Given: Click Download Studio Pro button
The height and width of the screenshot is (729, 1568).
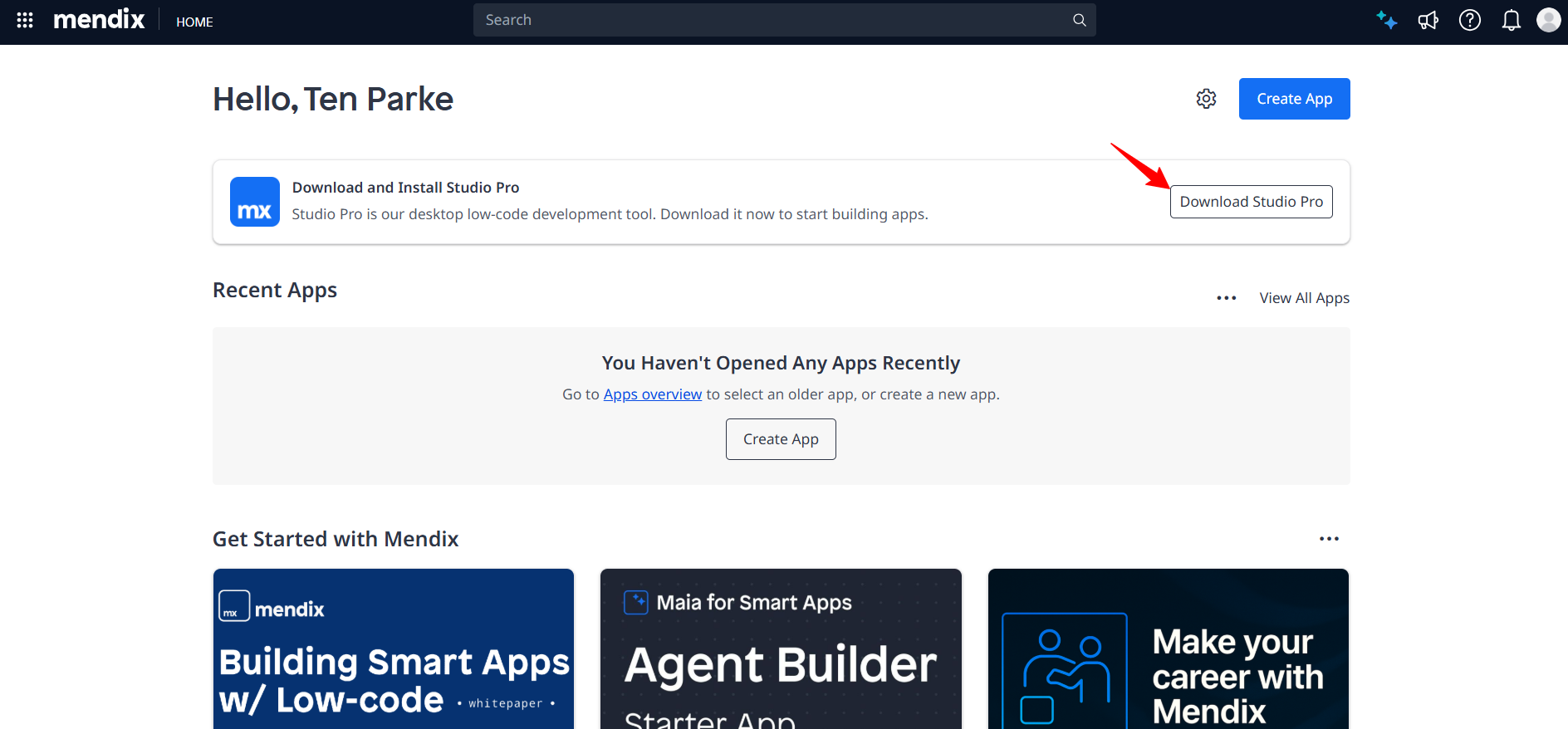Looking at the screenshot, I should point(1251,202).
